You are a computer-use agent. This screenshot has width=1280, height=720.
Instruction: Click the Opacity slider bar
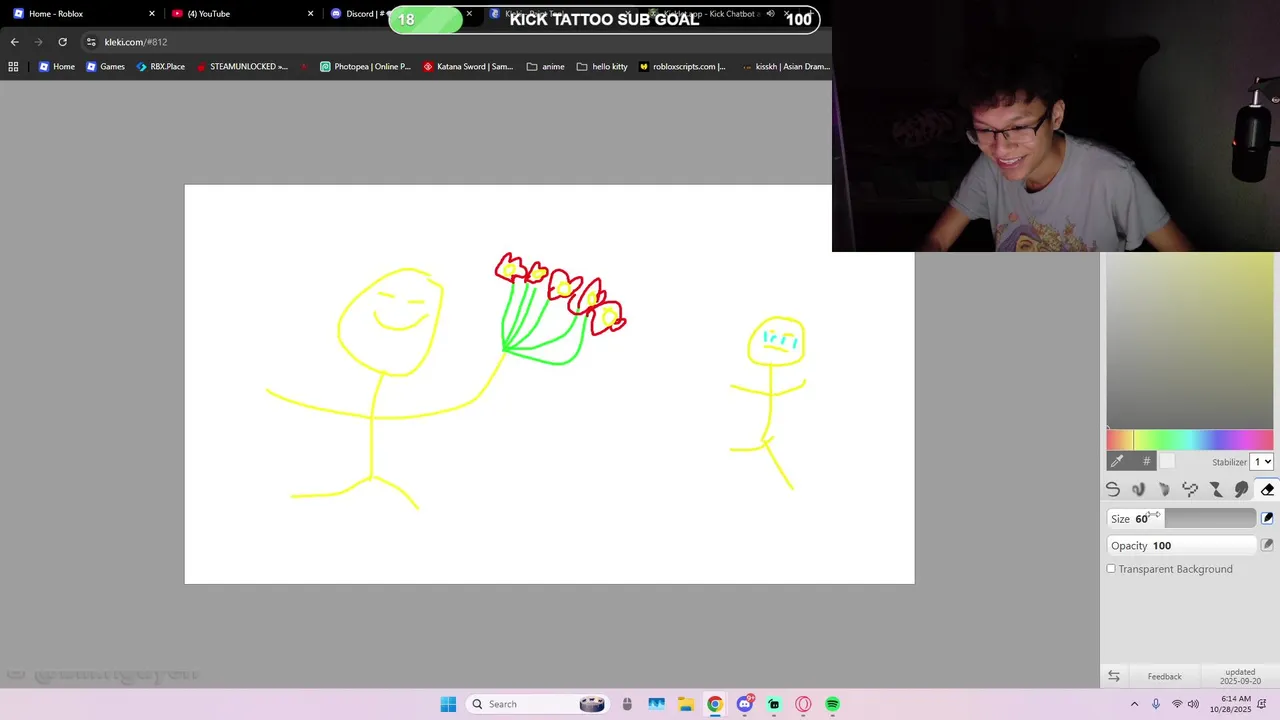click(x=1182, y=545)
